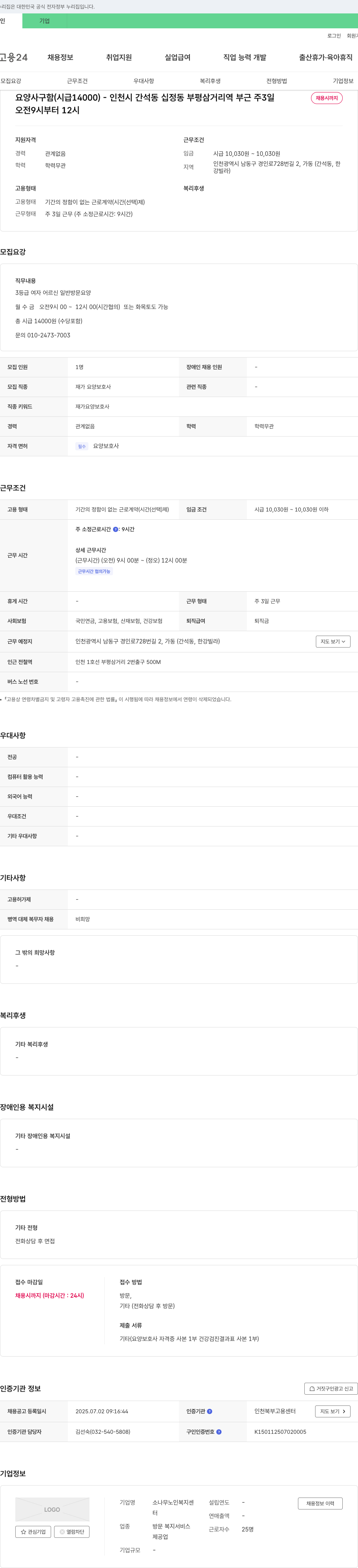Click the 25명 employee count value
Image resolution: width=358 pixels, height=1568 pixels.
[248, 1529]
